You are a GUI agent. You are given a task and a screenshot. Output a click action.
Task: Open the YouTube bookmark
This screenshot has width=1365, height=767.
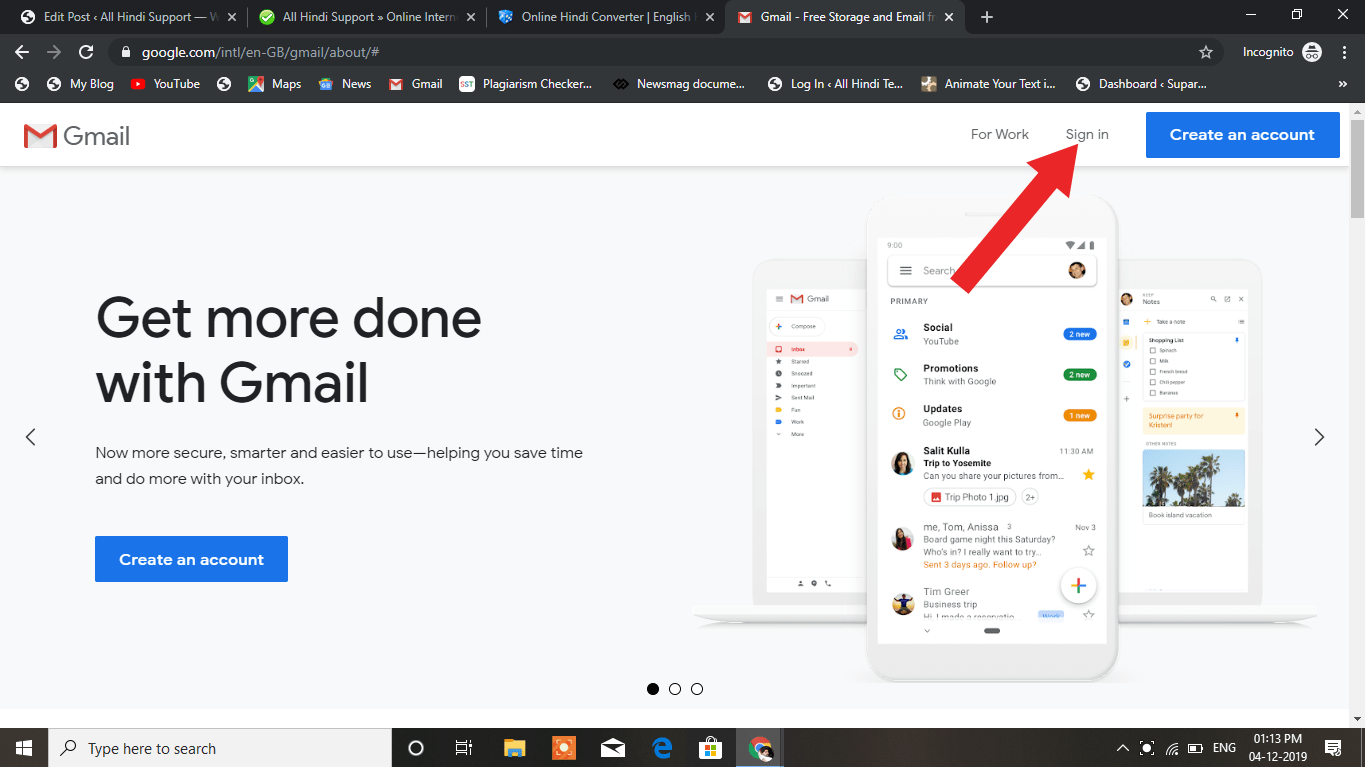(x=165, y=84)
